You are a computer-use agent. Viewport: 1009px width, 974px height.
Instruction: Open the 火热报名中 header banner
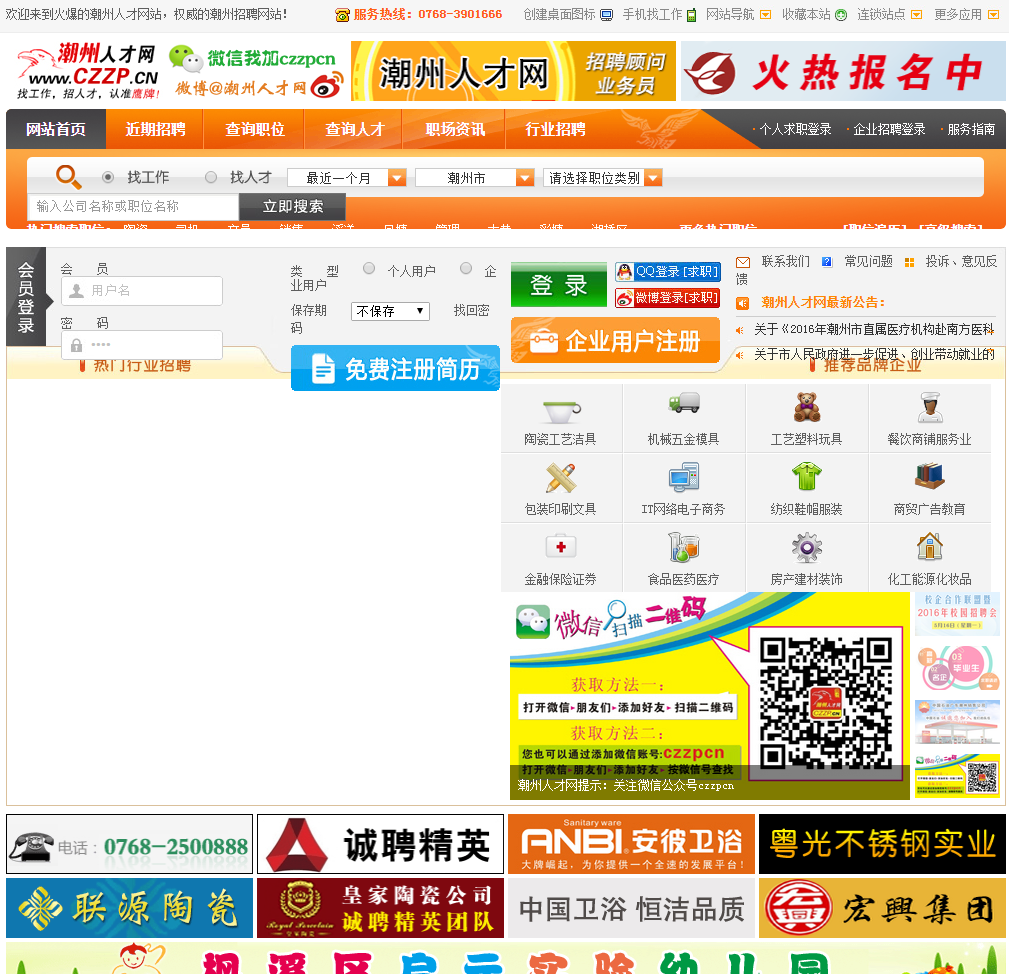point(843,71)
